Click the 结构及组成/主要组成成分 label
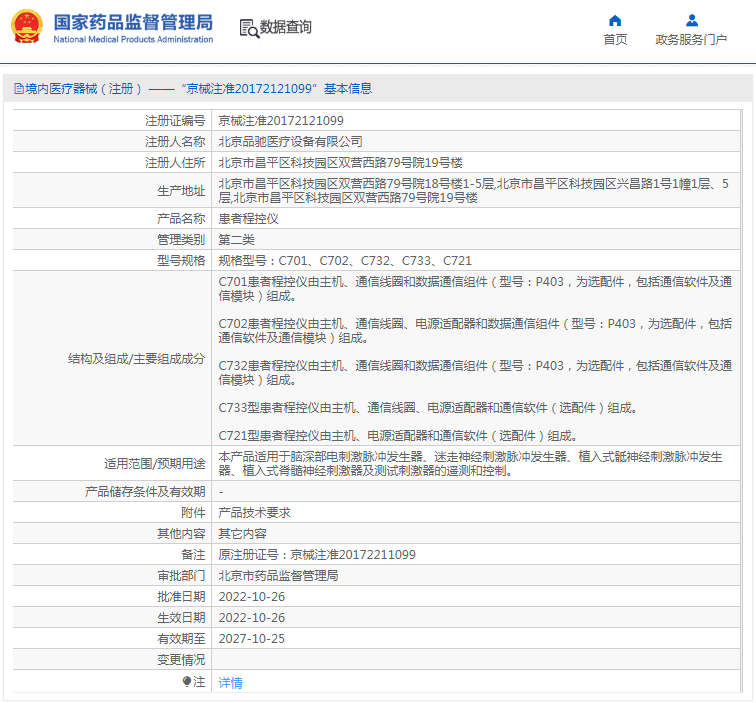Image resolution: width=756 pixels, height=703 pixels. click(136, 359)
